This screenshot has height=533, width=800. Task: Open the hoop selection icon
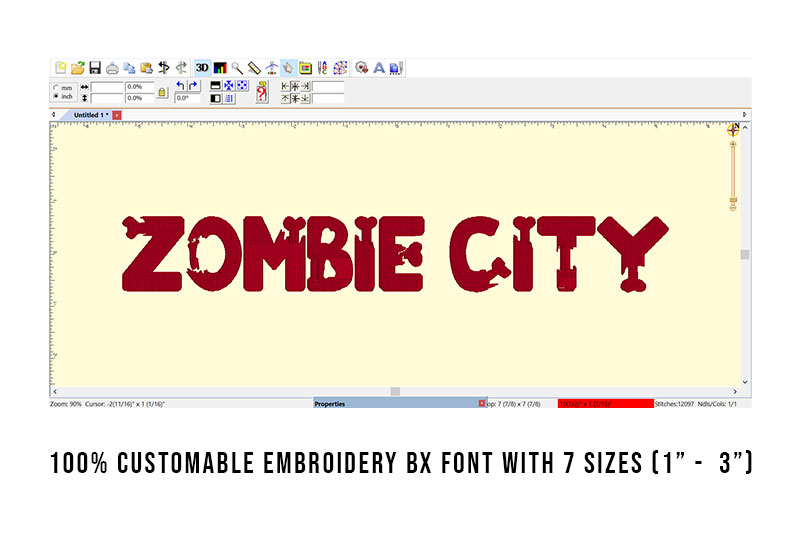[x=306, y=68]
